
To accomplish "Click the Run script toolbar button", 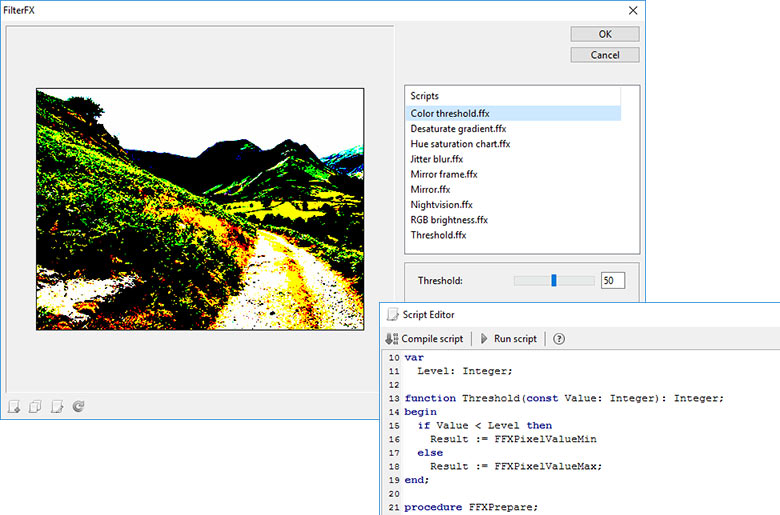I will click(x=509, y=339).
